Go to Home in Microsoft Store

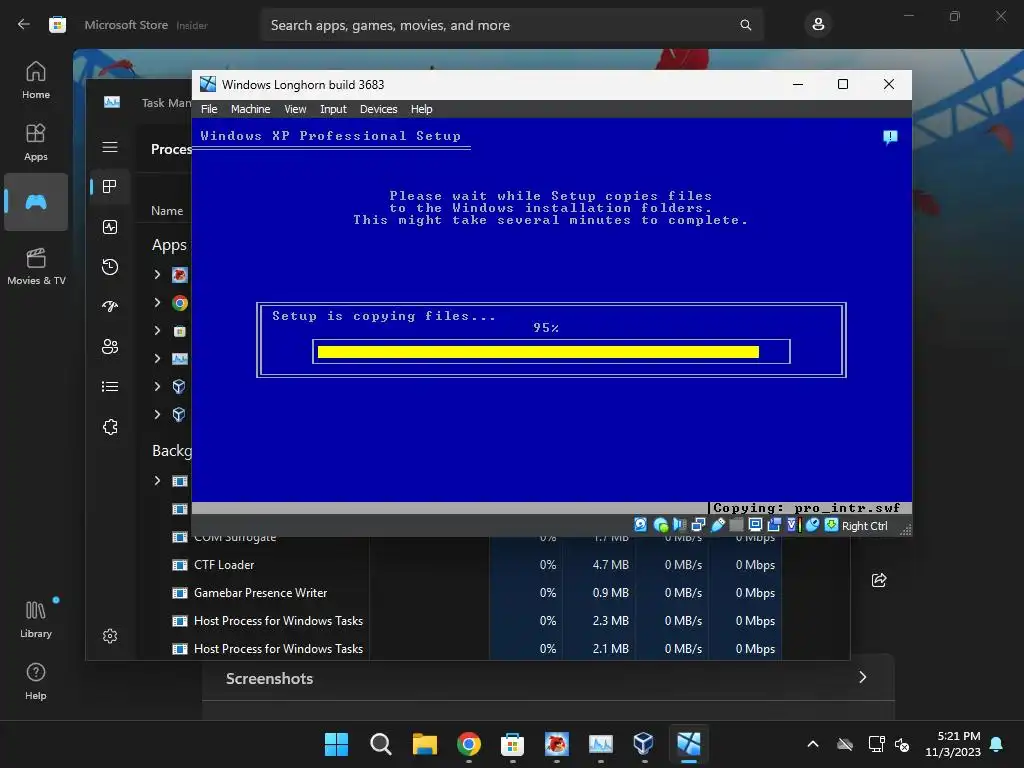tap(36, 80)
